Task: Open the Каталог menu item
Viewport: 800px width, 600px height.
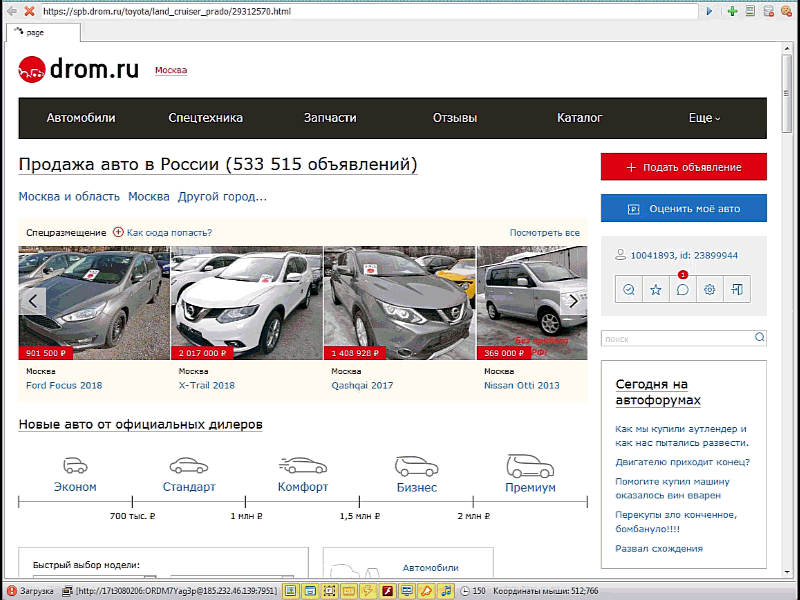Action: (580, 118)
